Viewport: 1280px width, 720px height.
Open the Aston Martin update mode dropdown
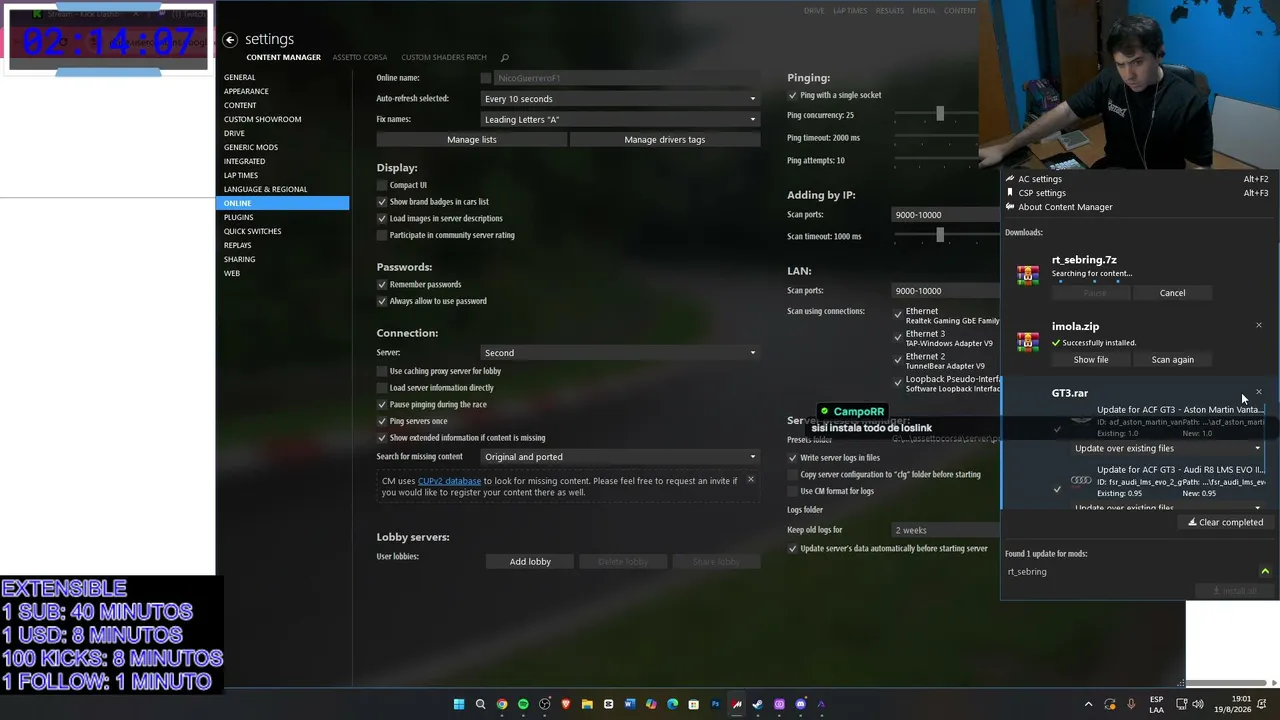coord(1168,449)
